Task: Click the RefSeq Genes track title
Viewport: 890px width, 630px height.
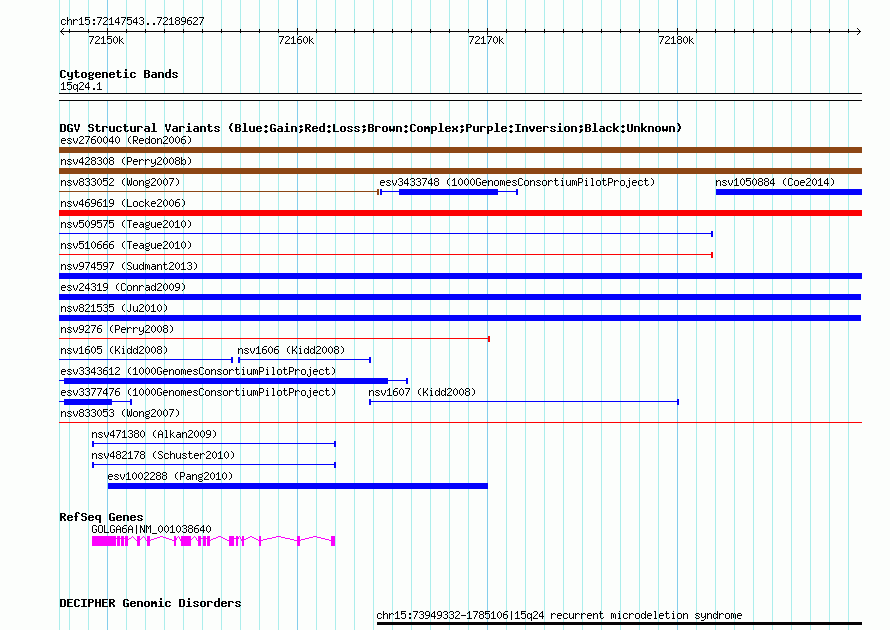Action: [101, 517]
